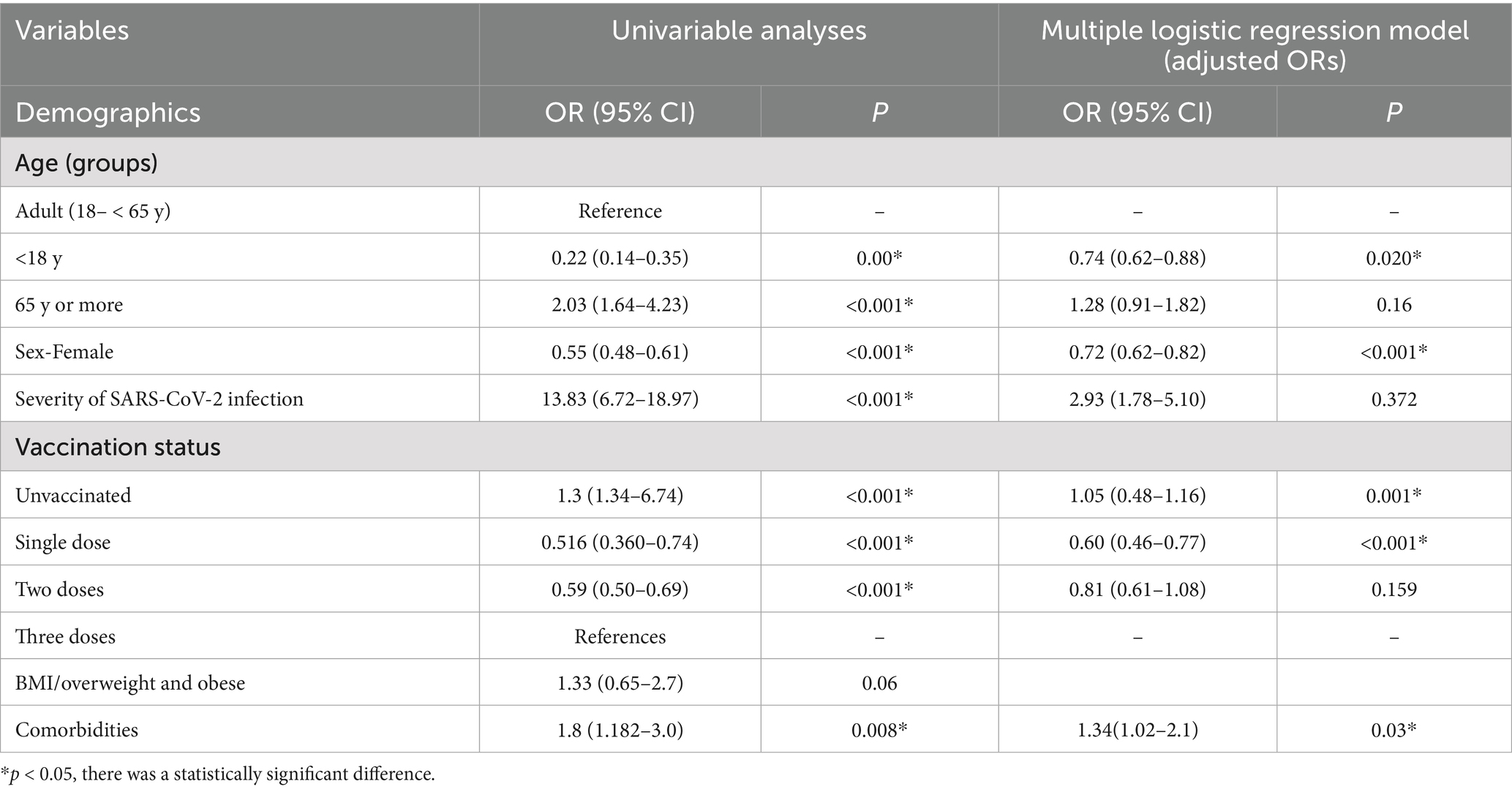Image resolution: width=1512 pixels, height=792 pixels.
Task: Select the Multiple logistic regression model header
Action: tap(1254, 45)
